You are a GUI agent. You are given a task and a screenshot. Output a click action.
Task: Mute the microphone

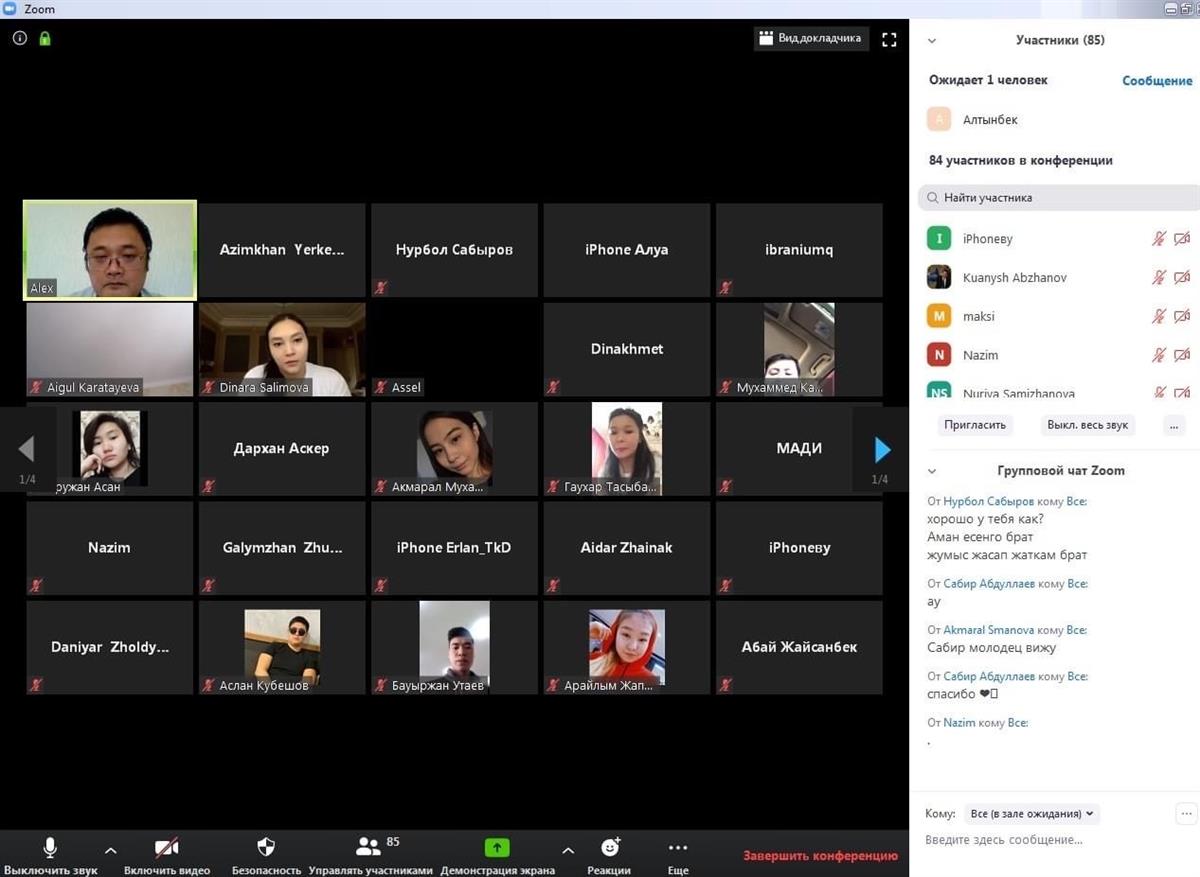(50, 854)
